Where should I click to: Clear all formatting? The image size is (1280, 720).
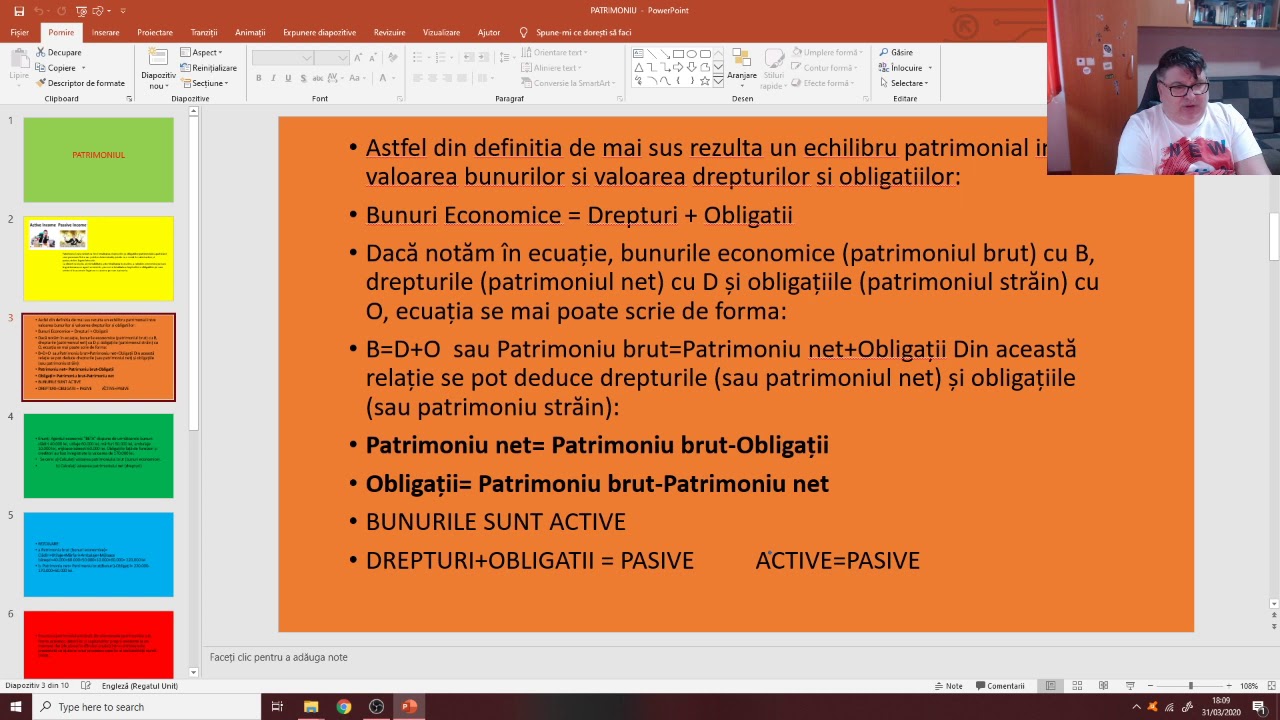point(392,58)
